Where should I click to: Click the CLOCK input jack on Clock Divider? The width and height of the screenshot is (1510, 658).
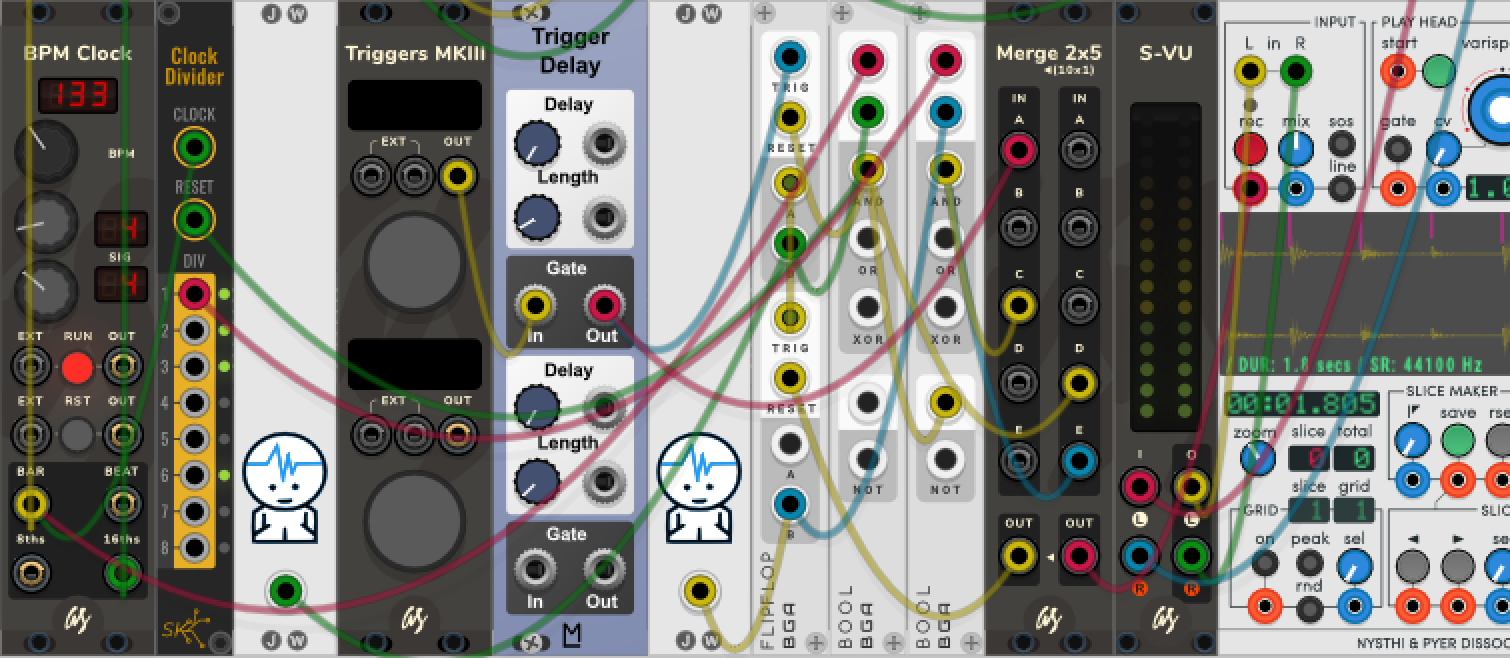[194, 149]
